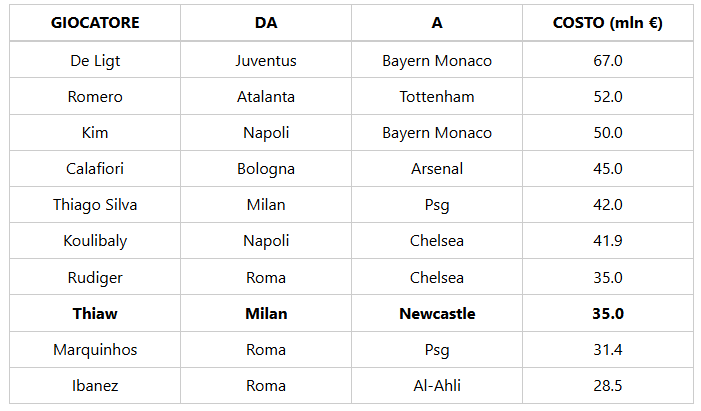Image resolution: width=701 pixels, height=411 pixels.
Task: Click the bold Thiaw cell
Action: coord(95,314)
